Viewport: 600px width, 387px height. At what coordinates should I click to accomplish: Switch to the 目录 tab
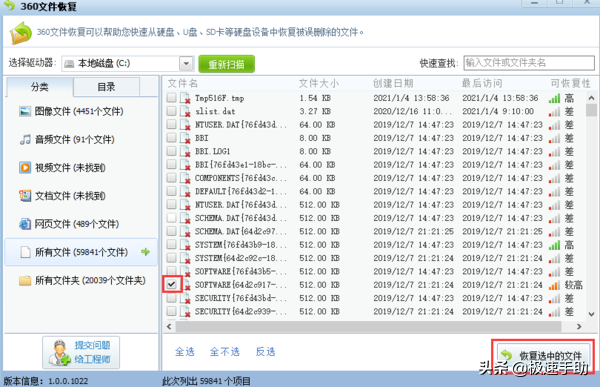106,87
